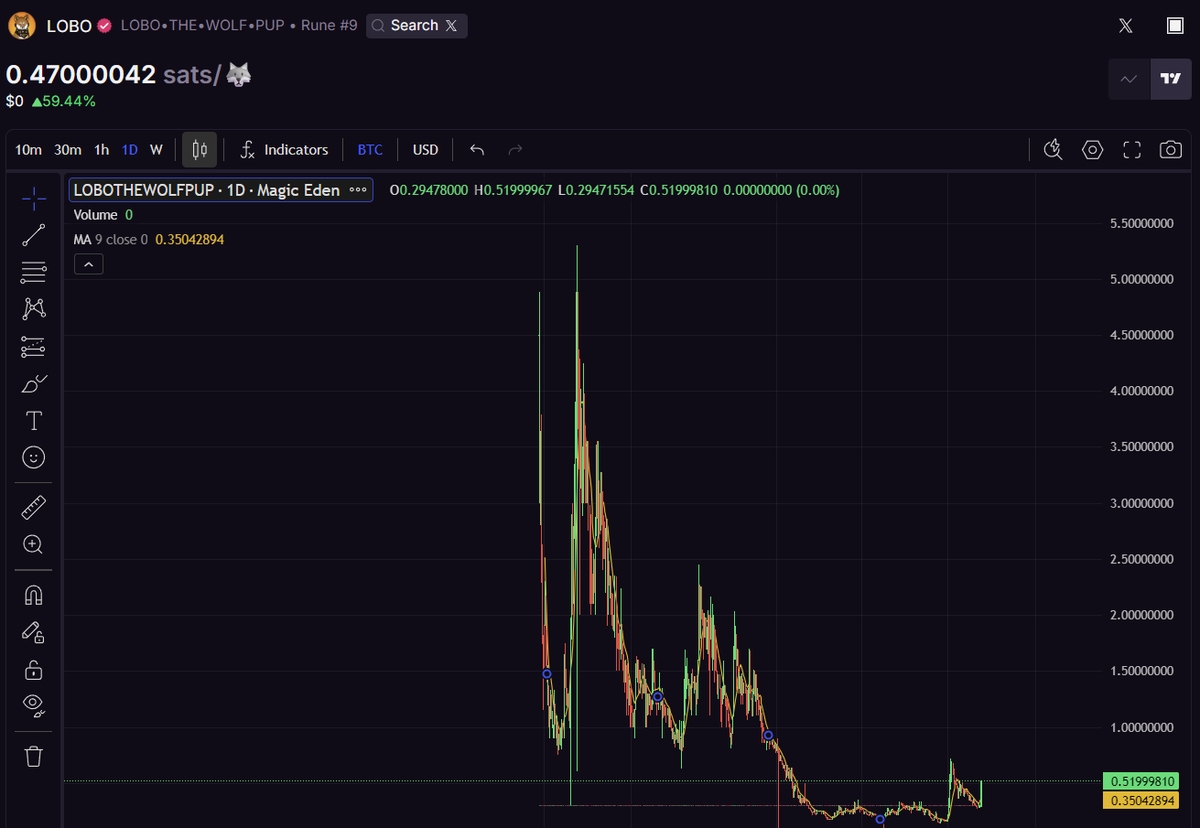1200x828 pixels.
Task: Select the brush drawing tool
Action: 34,383
